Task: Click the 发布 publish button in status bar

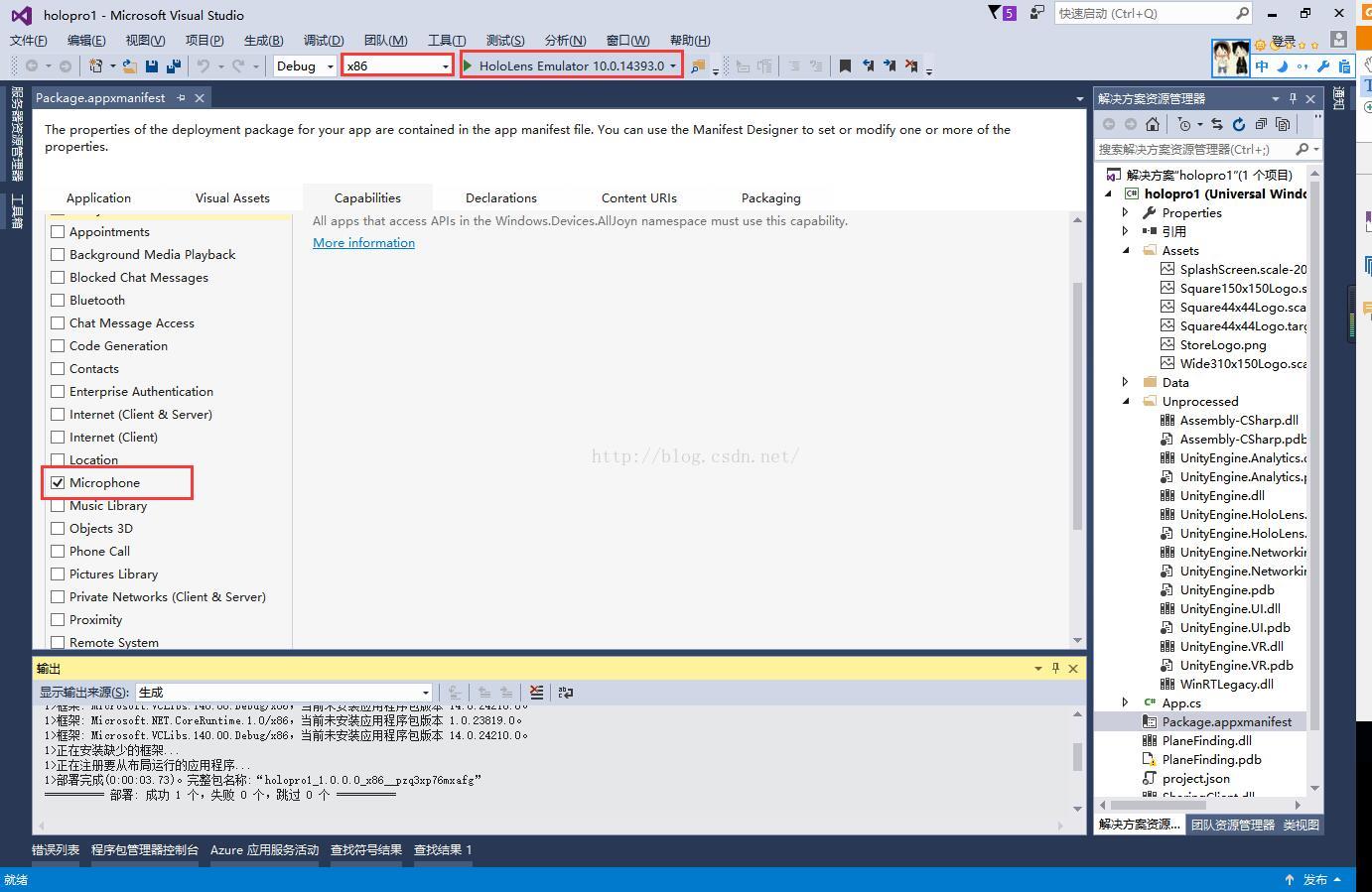Action: click(1314, 880)
